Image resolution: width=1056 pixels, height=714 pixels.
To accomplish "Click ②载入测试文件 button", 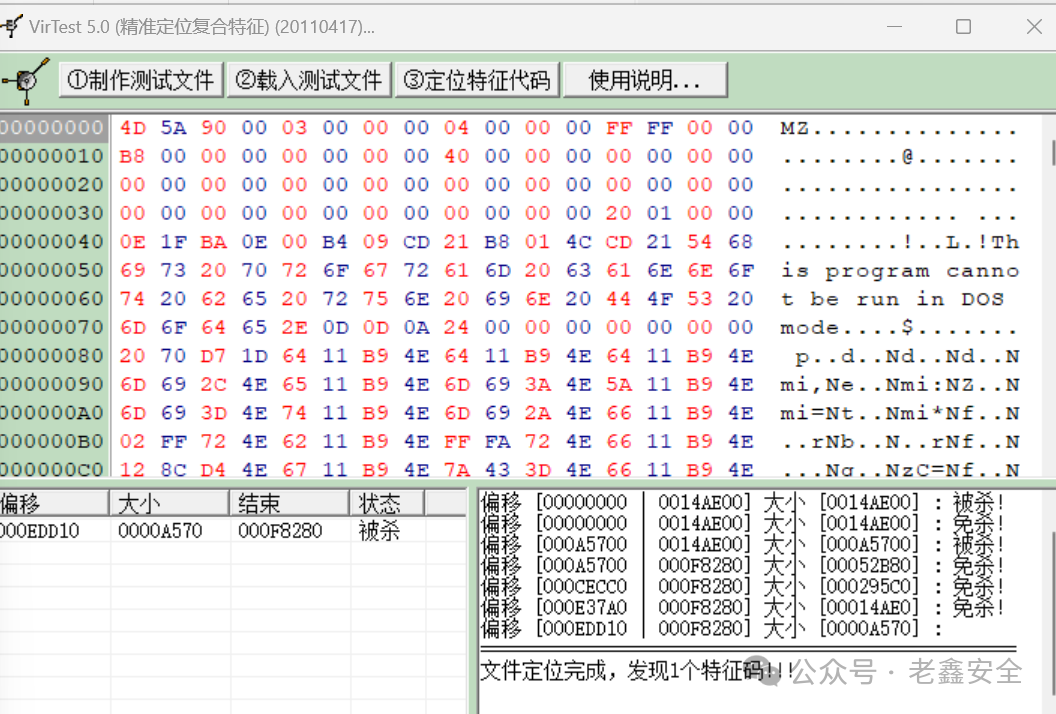I will [309, 80].
